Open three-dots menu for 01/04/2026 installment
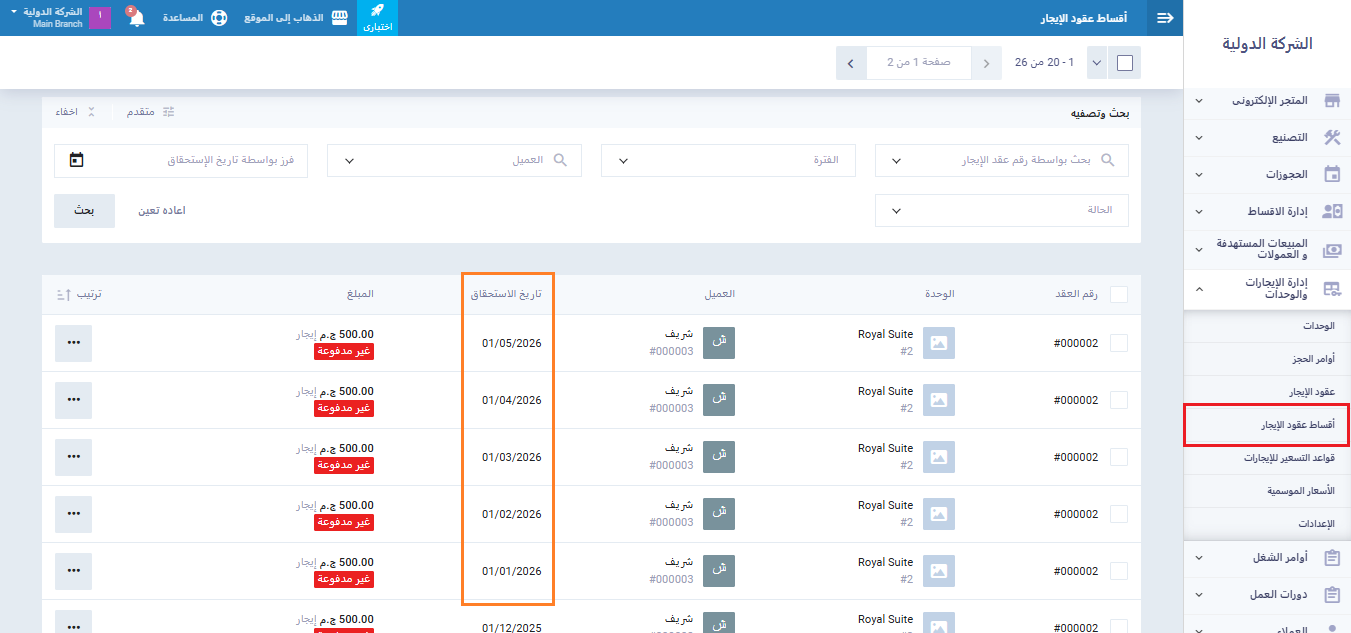Screen dimensions: 1351x633 tap(73, 400)
